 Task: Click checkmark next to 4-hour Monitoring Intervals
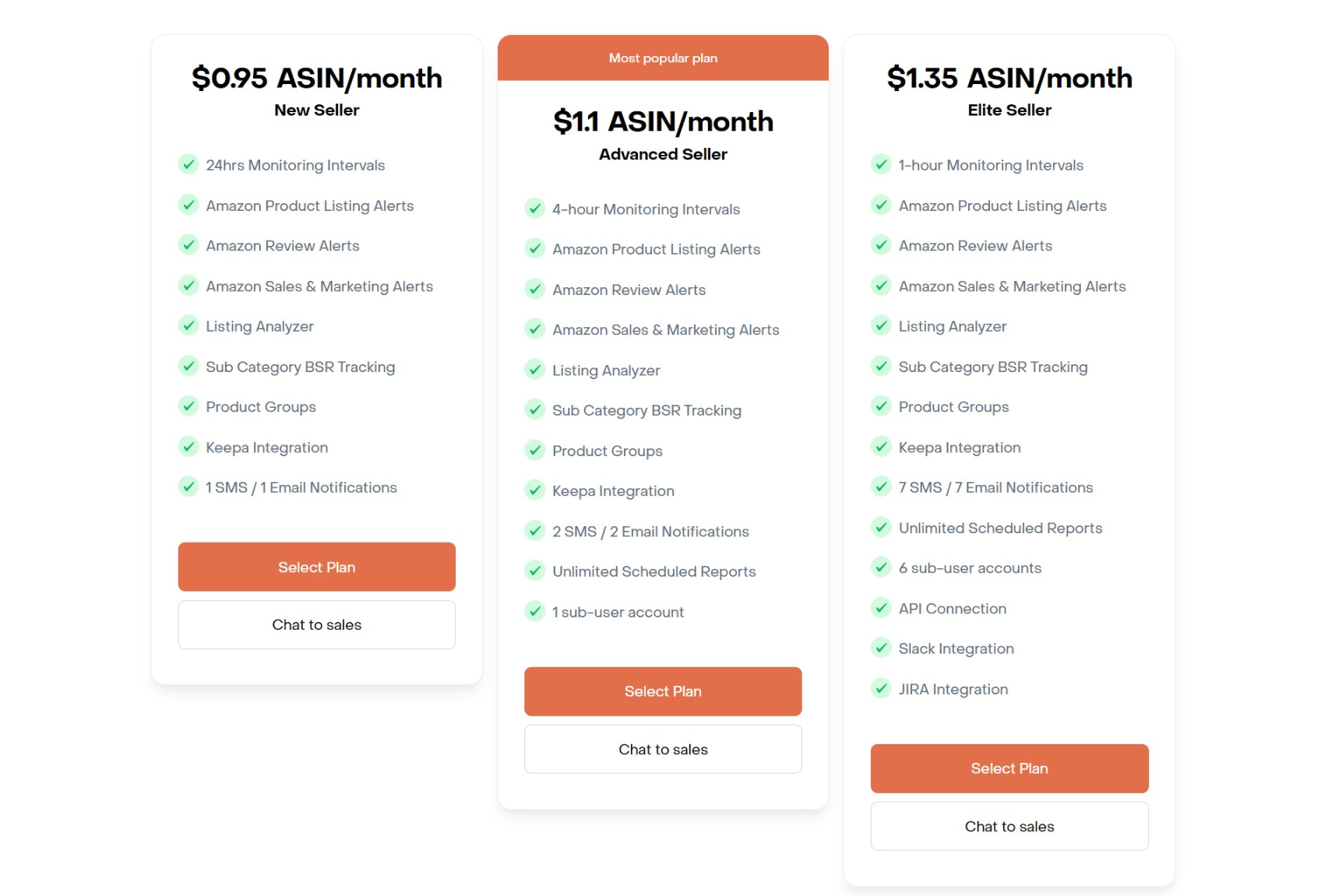click(535, 209)
